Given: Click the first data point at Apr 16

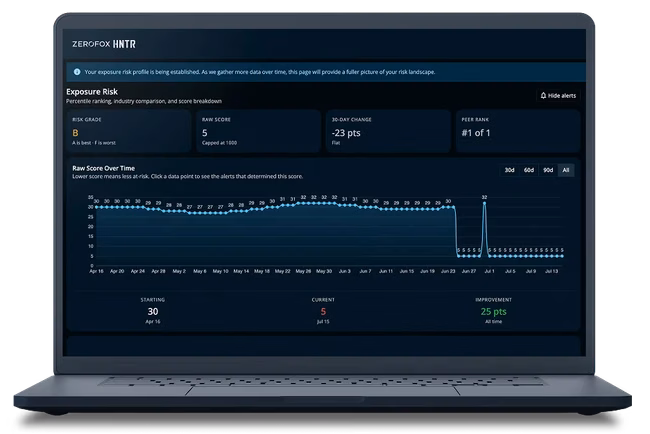Looking at the screenshot, I should (97, 207).
